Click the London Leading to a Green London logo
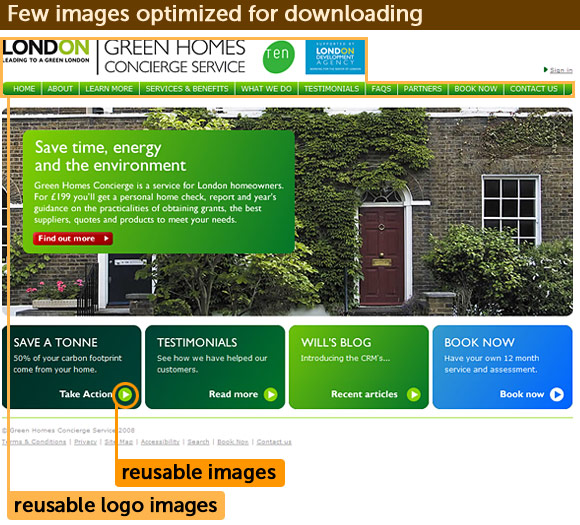This screenshot has height=525, width=580. [46, 52]
